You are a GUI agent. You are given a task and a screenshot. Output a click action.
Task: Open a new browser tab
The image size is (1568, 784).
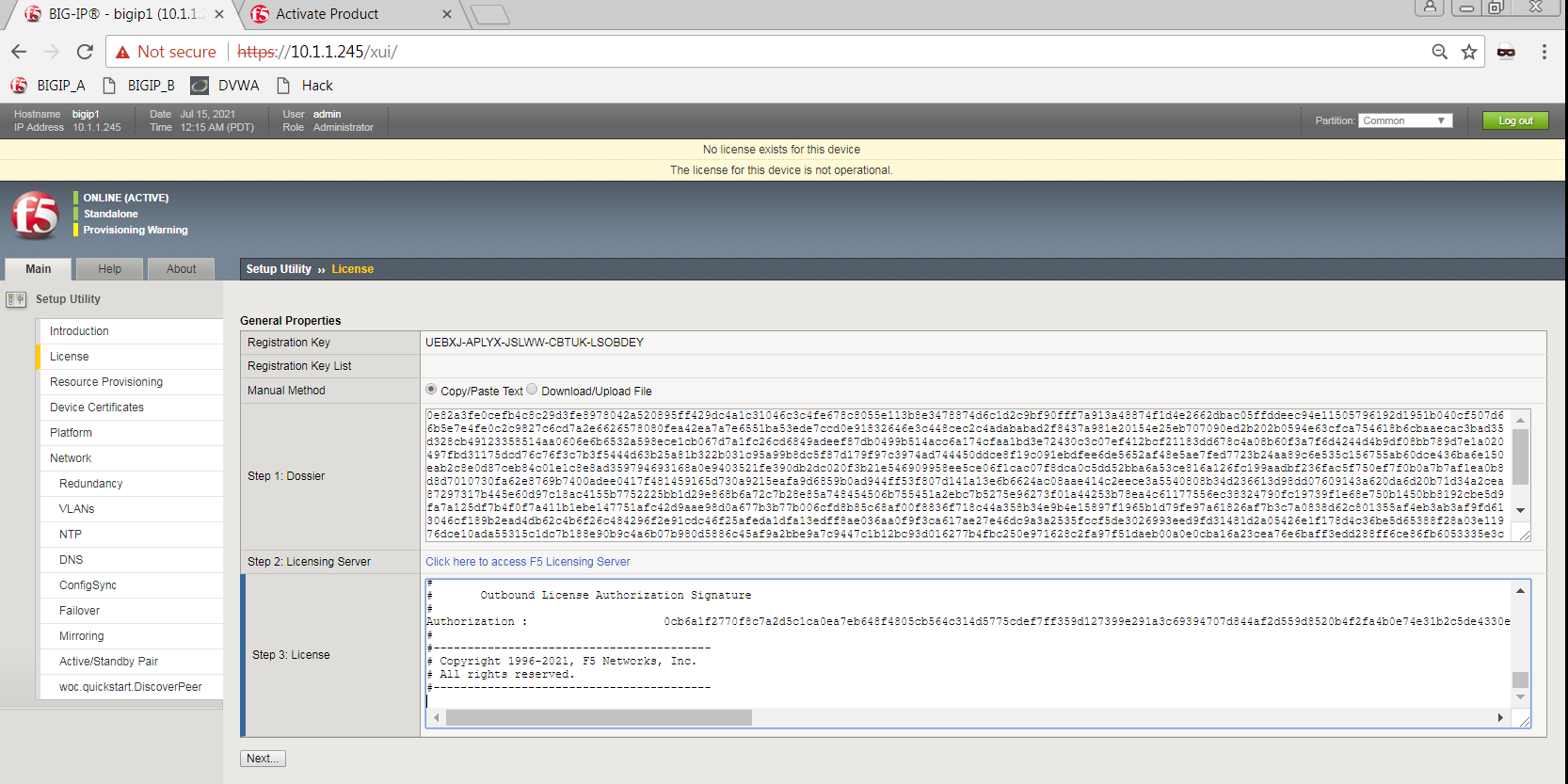click(x=489, y=14)
